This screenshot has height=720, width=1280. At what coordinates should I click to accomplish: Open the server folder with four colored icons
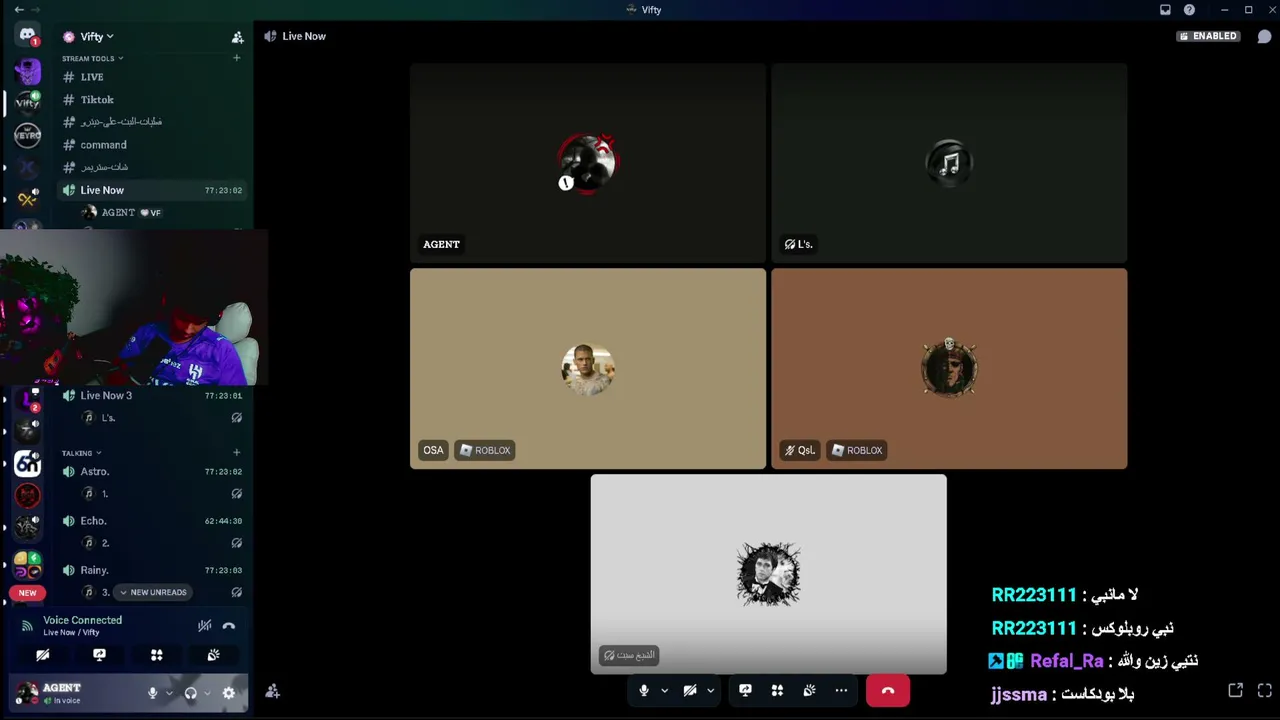click(x=27, y=565)
